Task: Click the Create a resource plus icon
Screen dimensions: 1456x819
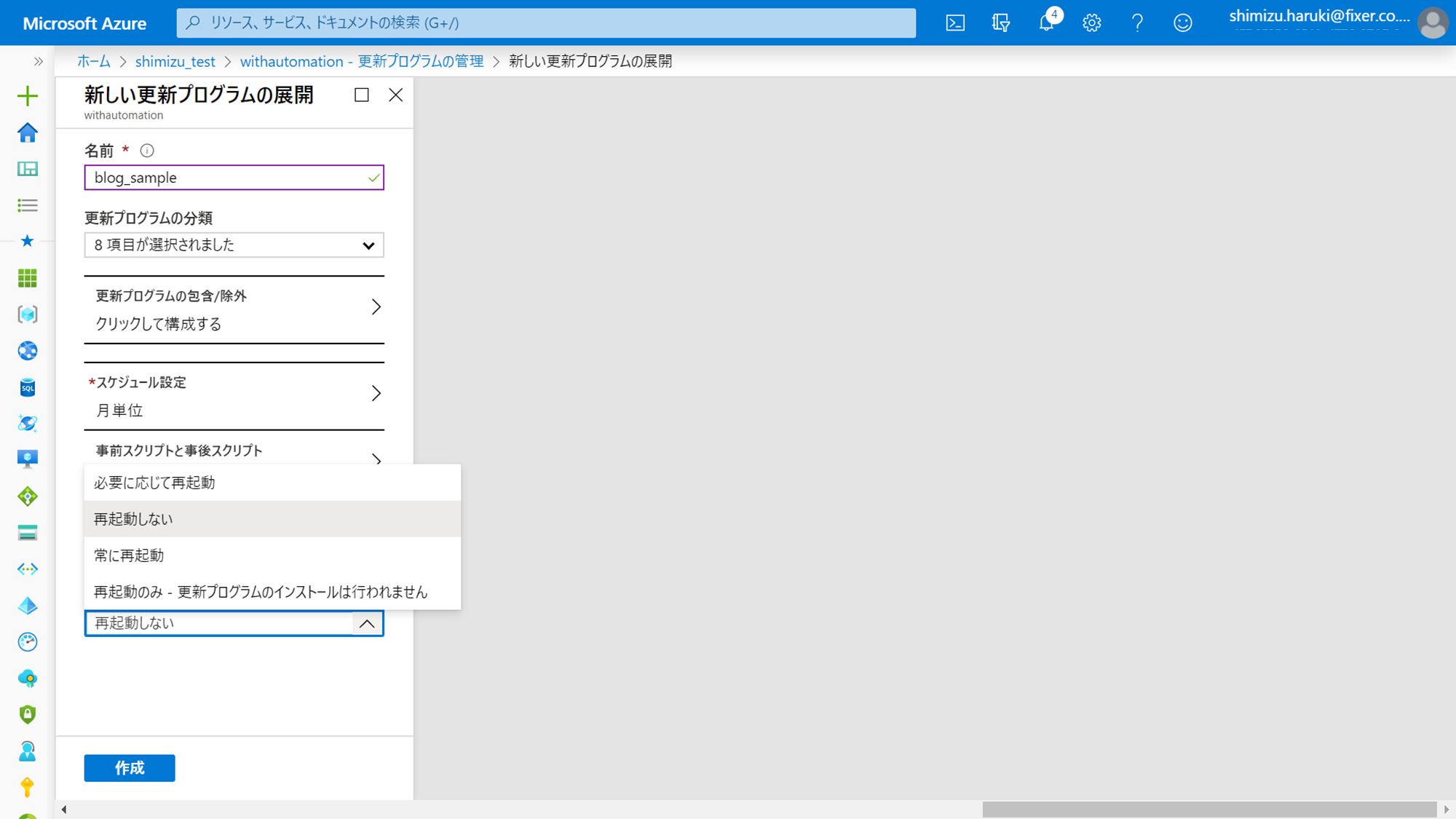Action: pyautogui.click(x=27, y=95)
